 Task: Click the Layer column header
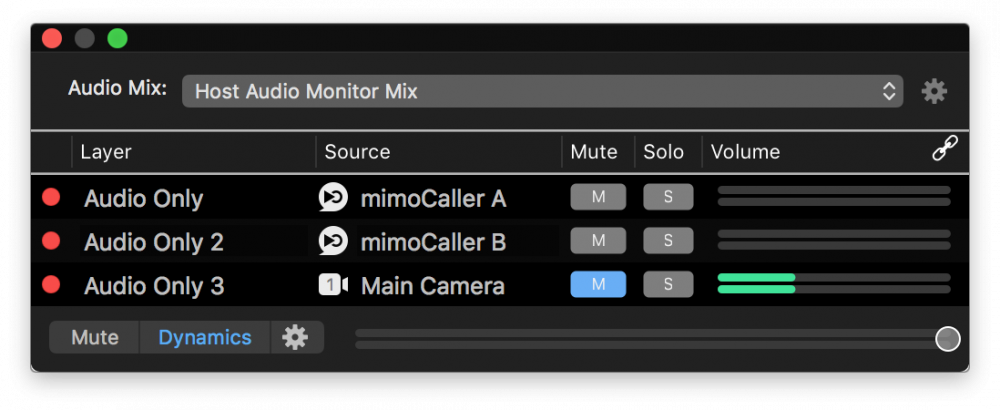(x=106, y=152)
